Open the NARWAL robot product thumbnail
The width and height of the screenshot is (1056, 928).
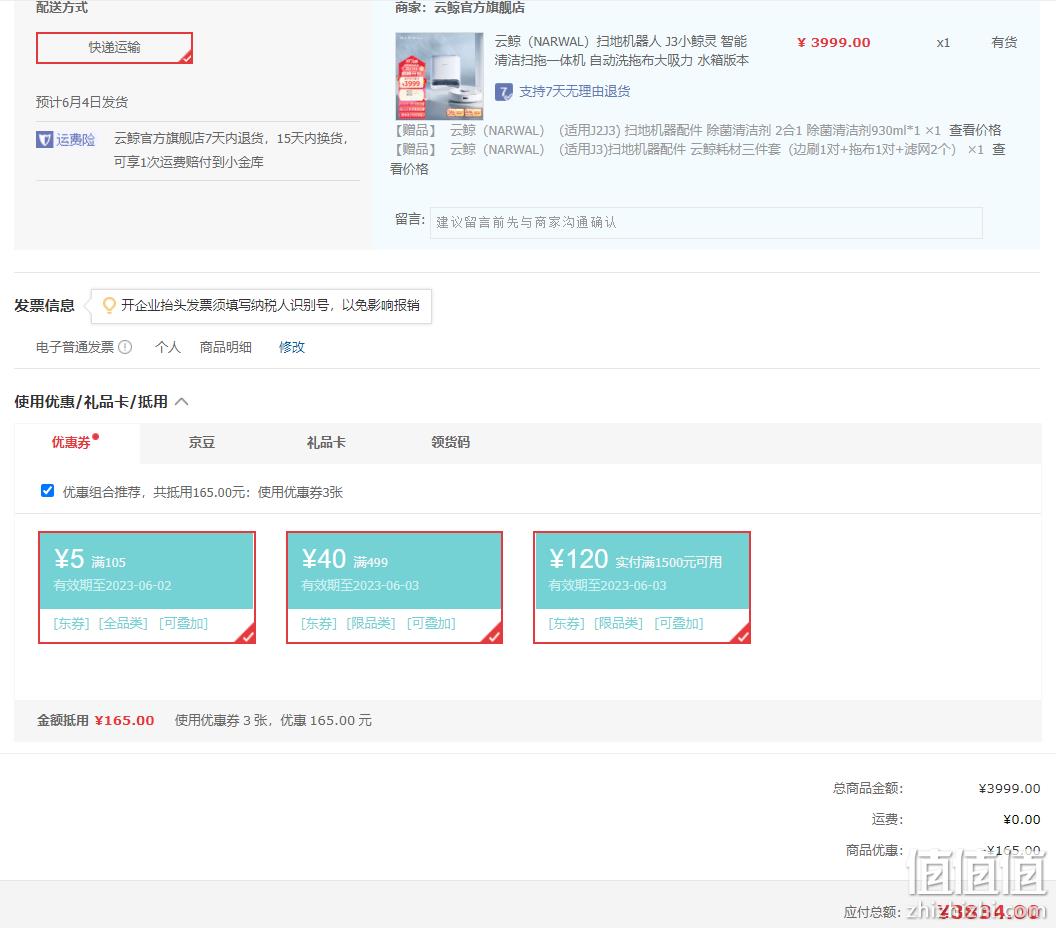coord(439,76)
